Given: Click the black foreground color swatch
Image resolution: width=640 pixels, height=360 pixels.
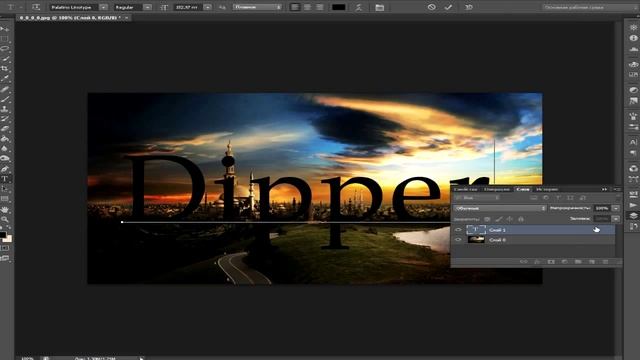Looking at the screenshot, I should click(x=3, y=235).
